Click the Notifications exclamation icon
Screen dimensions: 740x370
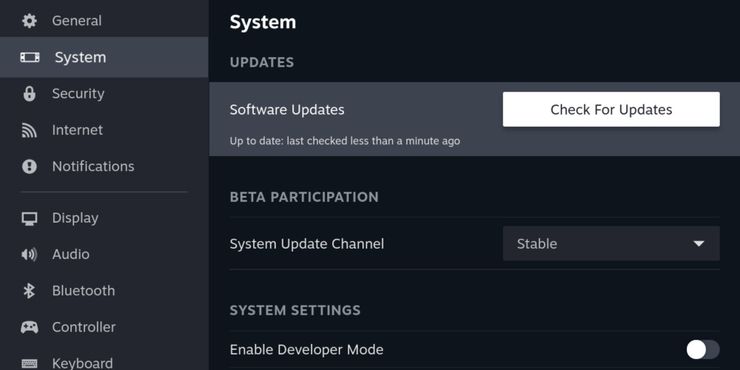(29, 167)
